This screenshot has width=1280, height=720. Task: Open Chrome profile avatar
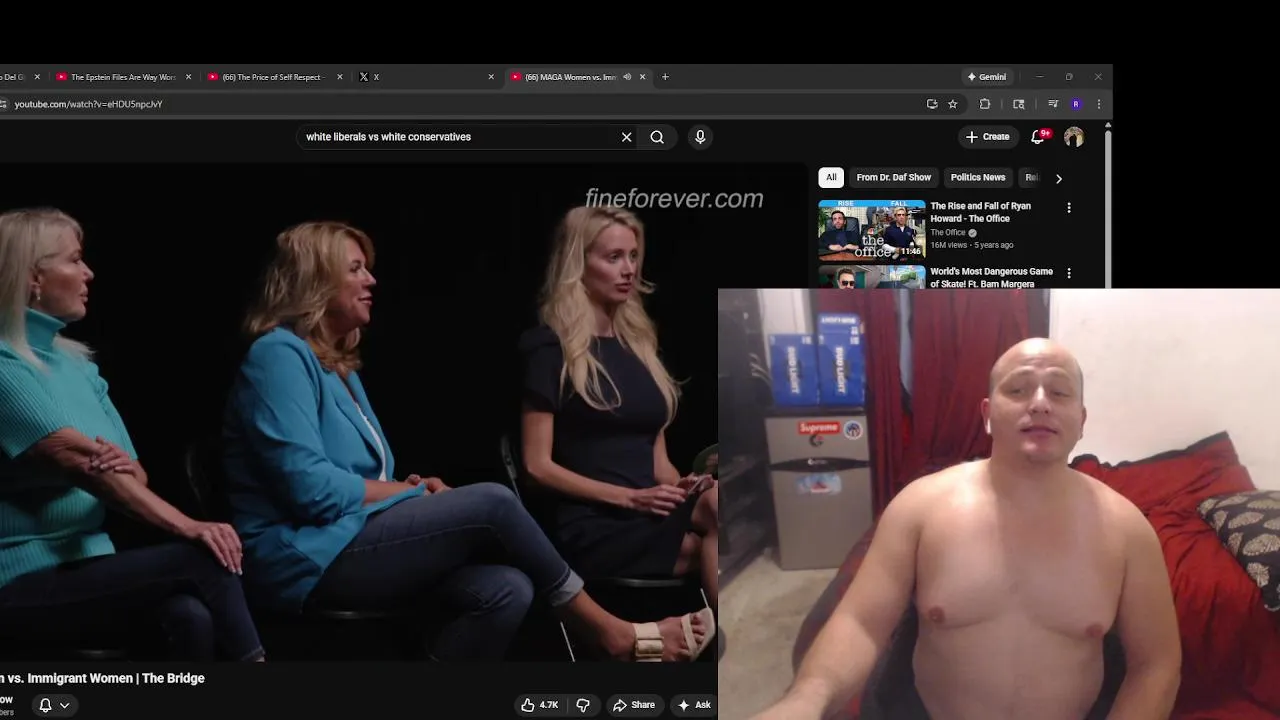click(1076, 104)
